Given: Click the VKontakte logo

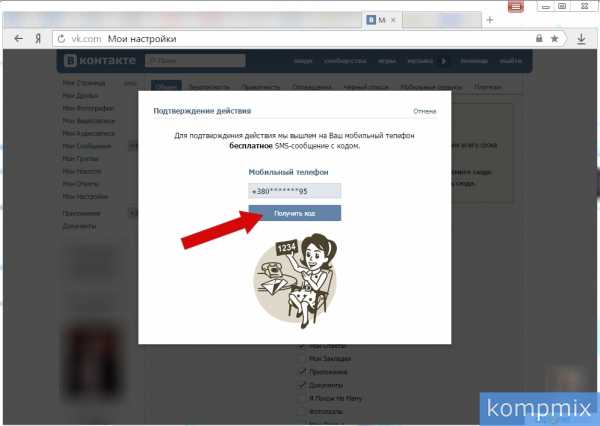Looking at the screenshot, I should pos(100,60).
